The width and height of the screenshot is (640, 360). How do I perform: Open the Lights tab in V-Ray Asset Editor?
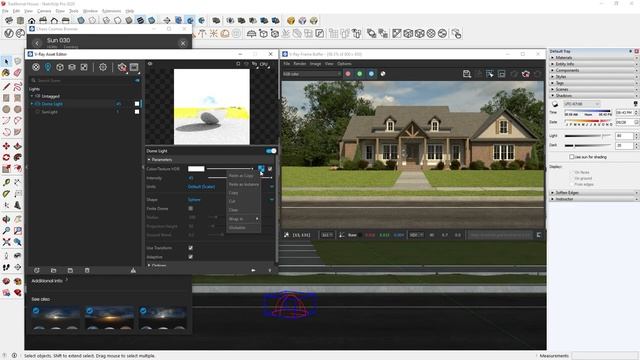click(48, 67)
